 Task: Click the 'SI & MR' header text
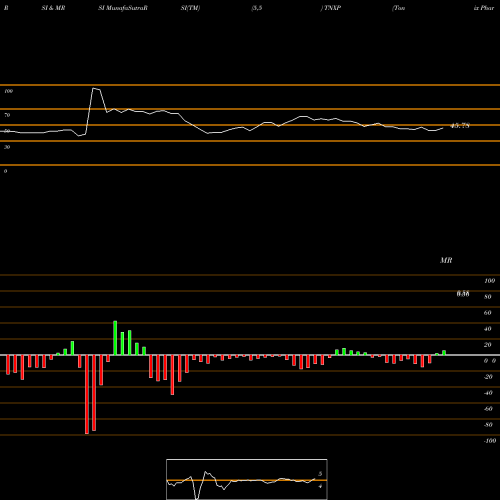pos(53,8)
